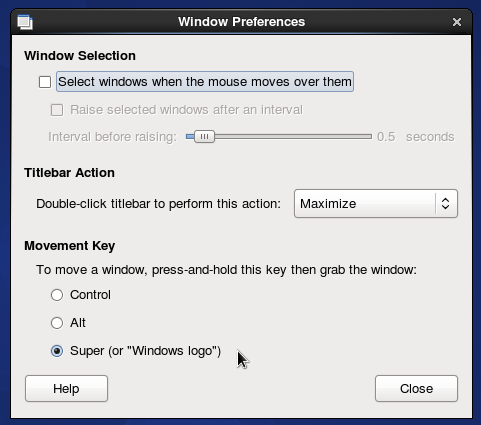Select the Super (or "Windows logo") radio button
The width and height of the screenshot is (481, 425).
57,351
